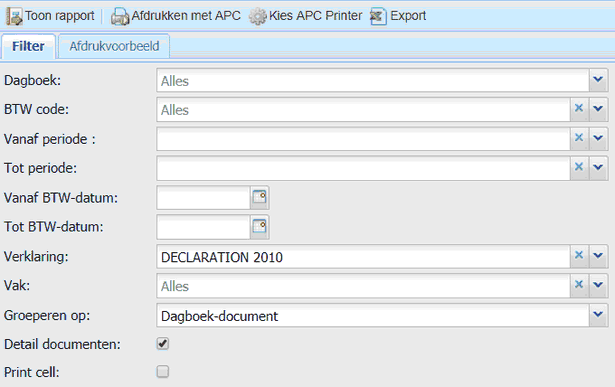Click the Kies APC Printer button label
Screen dimensions: 615x387
point(315,16)
